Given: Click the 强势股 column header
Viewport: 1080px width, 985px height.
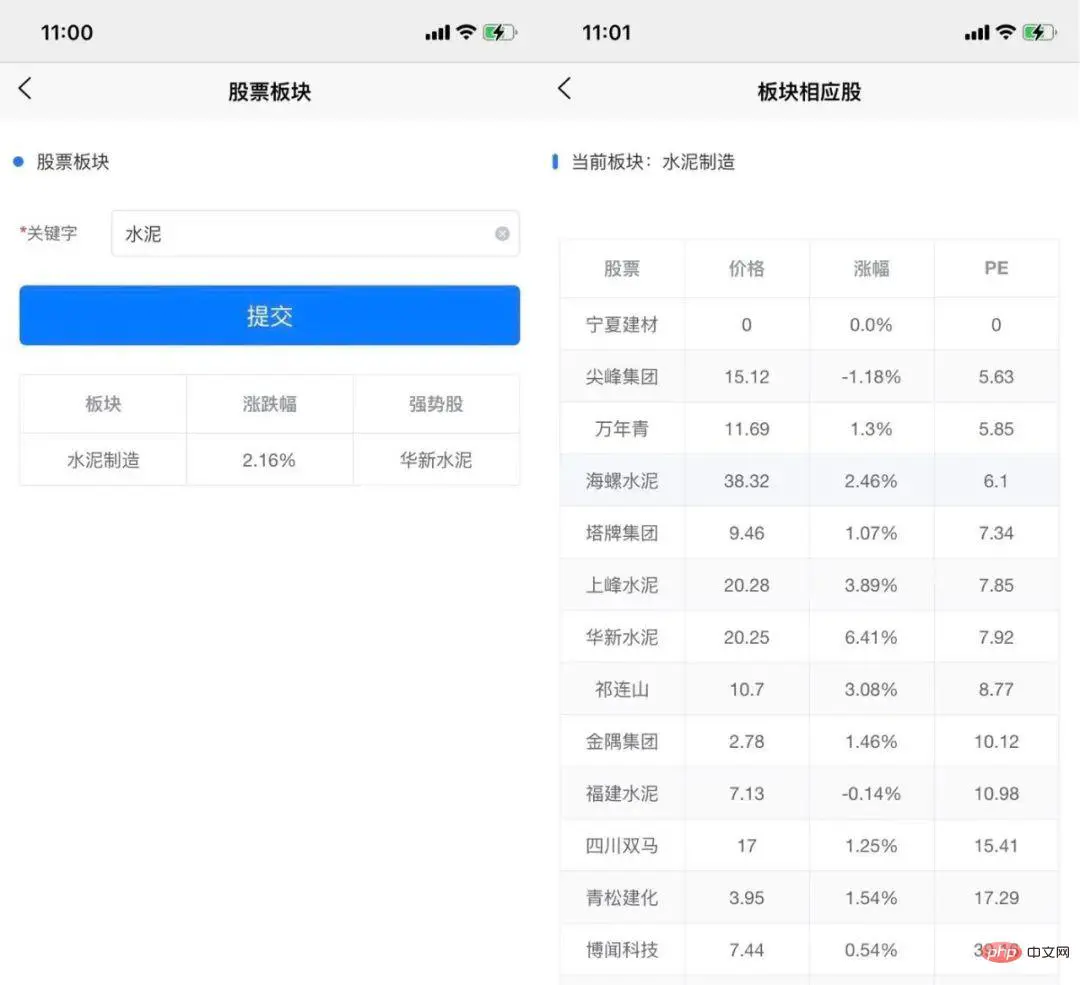Looking at the screenshot, I should 436,404.
